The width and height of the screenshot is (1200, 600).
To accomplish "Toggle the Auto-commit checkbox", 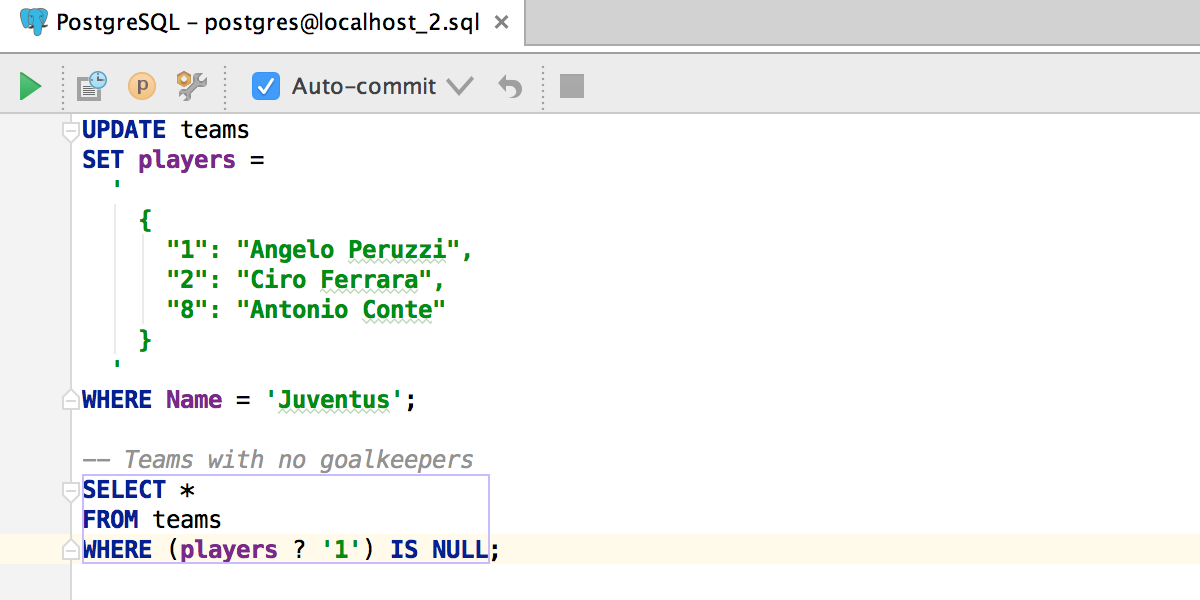I will click(x=266, y=86).
